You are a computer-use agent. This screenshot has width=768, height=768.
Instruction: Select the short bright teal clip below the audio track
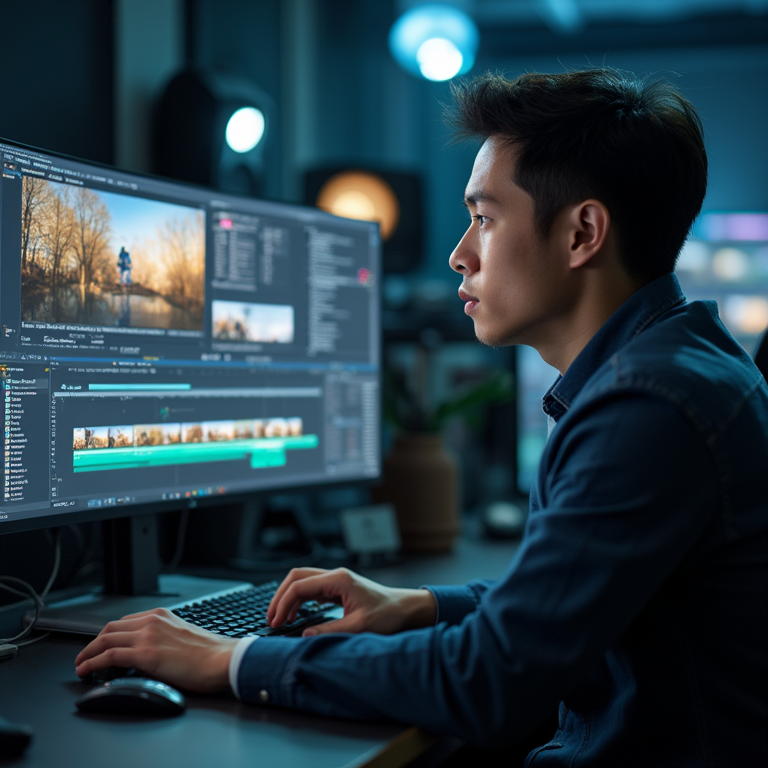[x=268, y=458]
